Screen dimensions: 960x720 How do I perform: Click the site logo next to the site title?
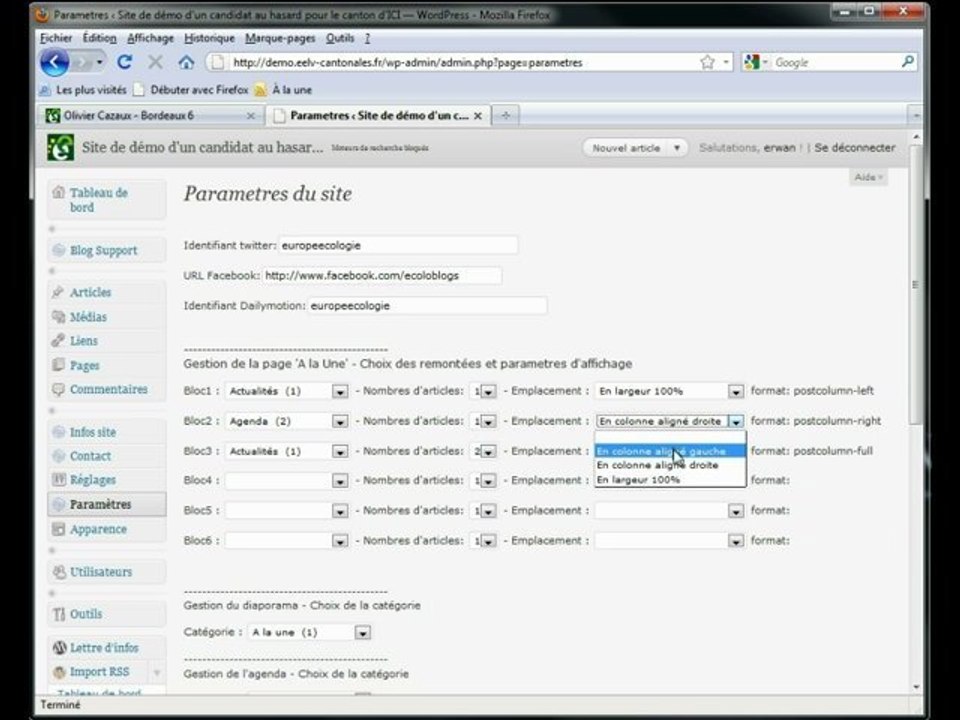coord(61,148)
